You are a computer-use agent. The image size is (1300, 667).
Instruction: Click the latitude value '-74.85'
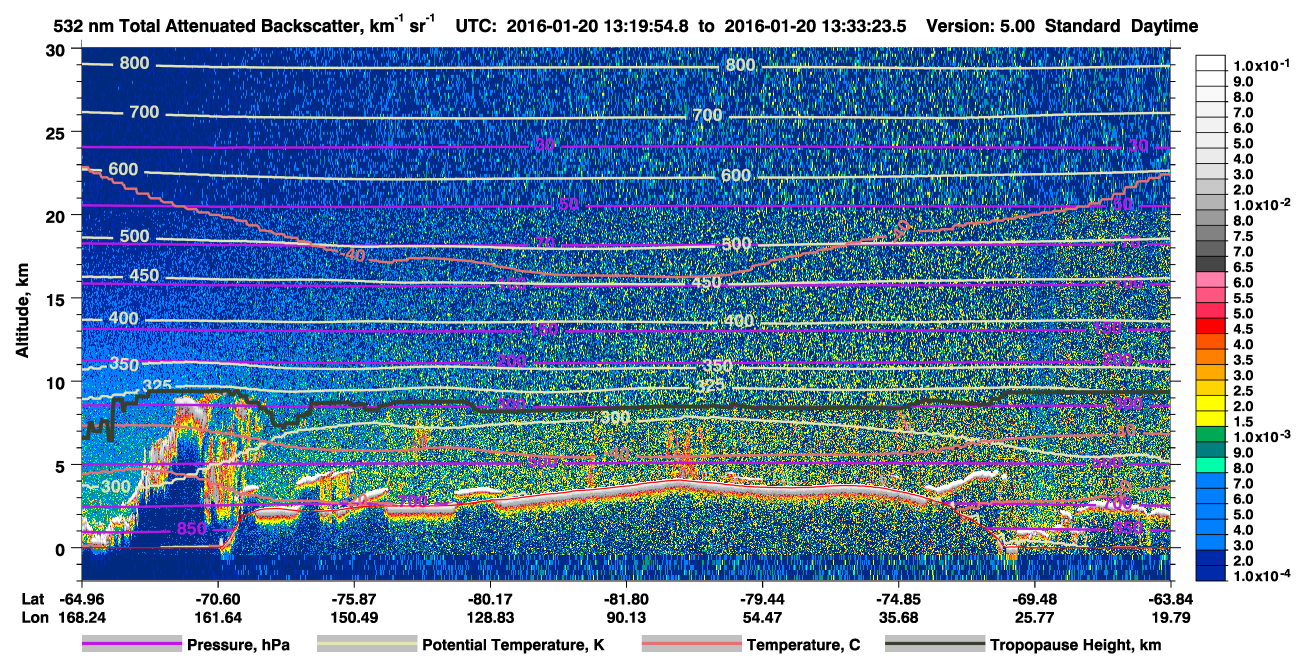click(898, 598)
